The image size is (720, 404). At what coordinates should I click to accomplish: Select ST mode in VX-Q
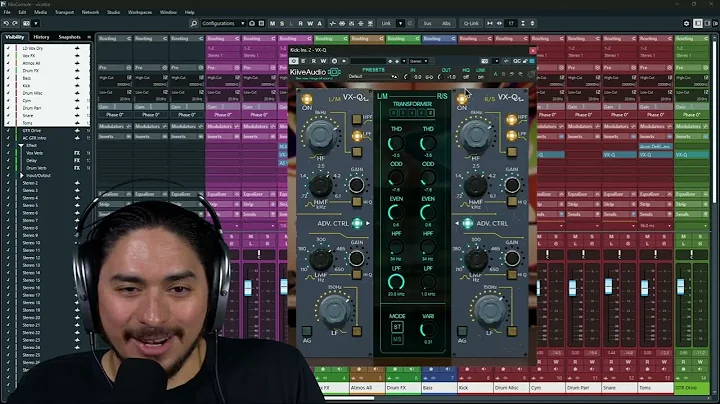coord(397,327)
